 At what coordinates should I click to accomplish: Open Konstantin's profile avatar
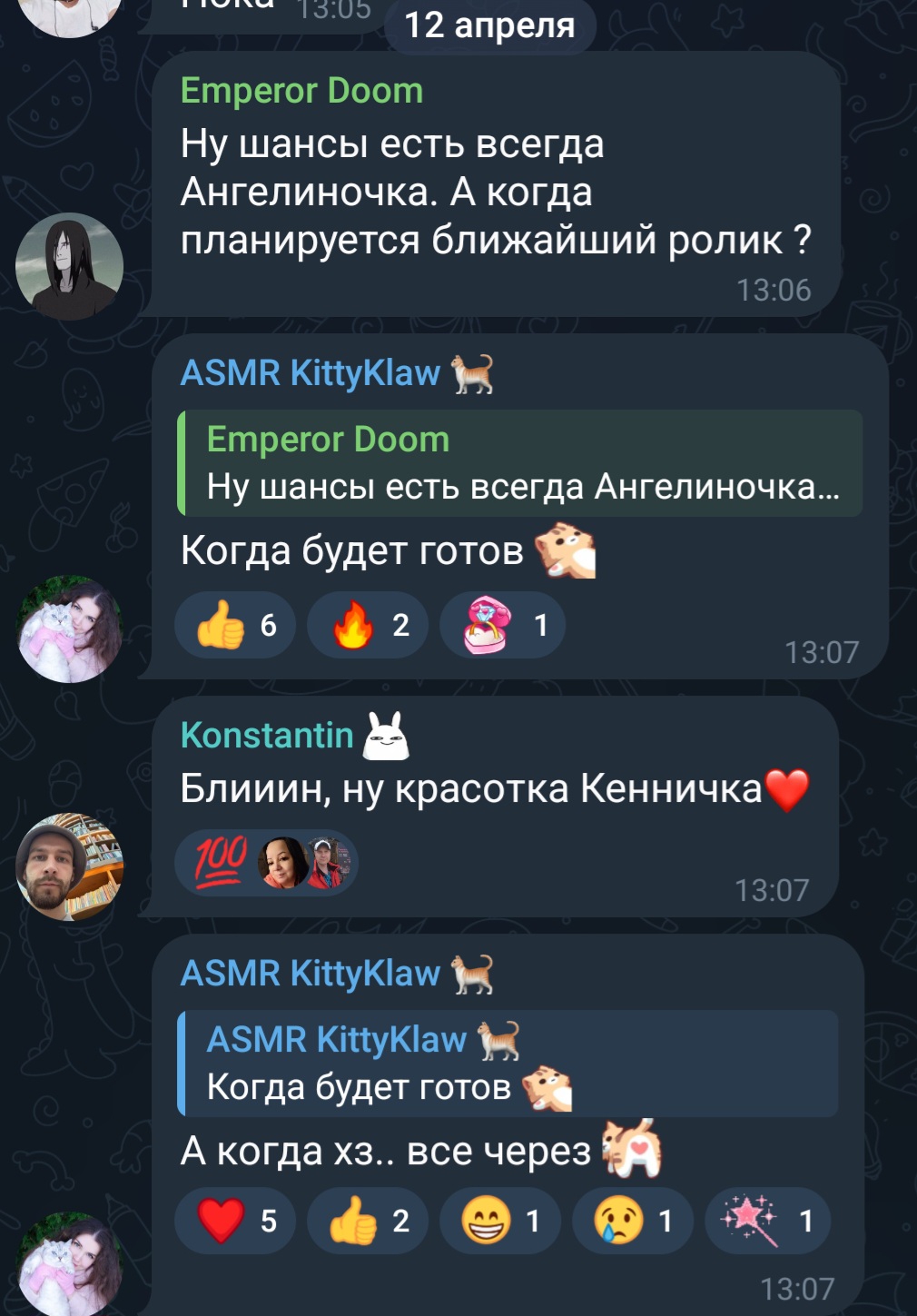[69, 866]
